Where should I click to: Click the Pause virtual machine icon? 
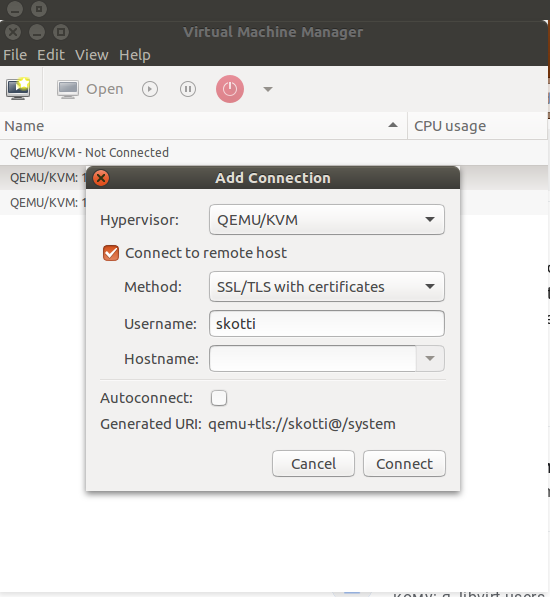(188, 89)
